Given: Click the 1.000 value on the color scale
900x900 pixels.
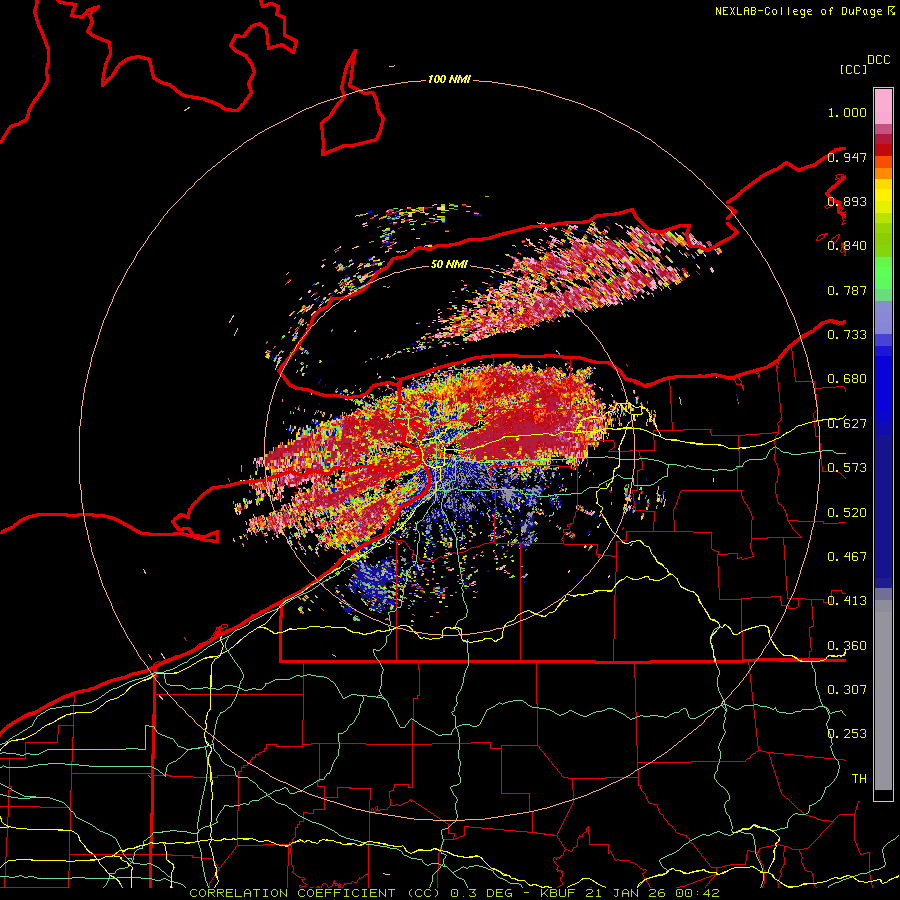Looking at the screenshot, I should [x=847, y=112].
